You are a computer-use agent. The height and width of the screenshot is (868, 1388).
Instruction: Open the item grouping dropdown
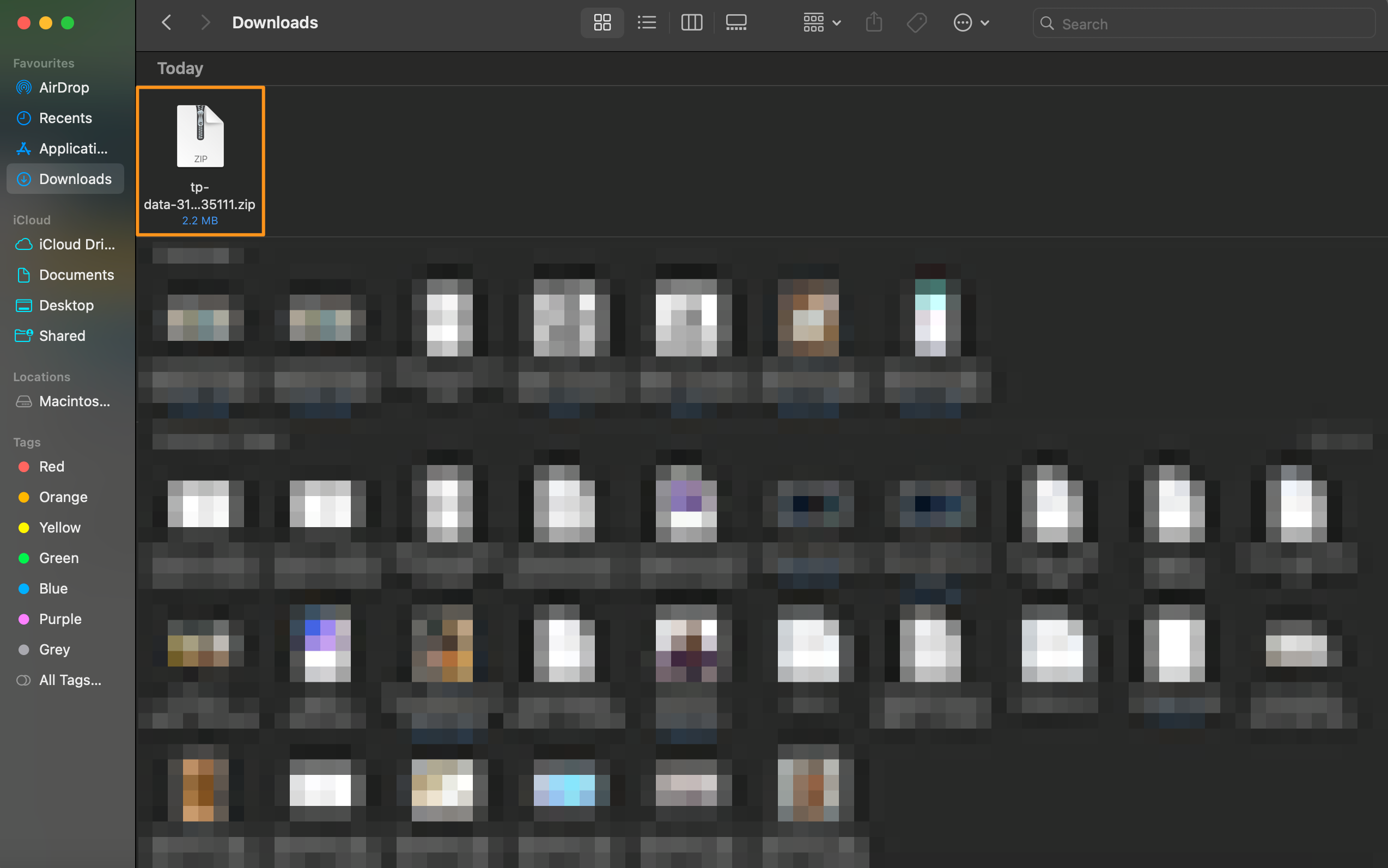point(821,22)
